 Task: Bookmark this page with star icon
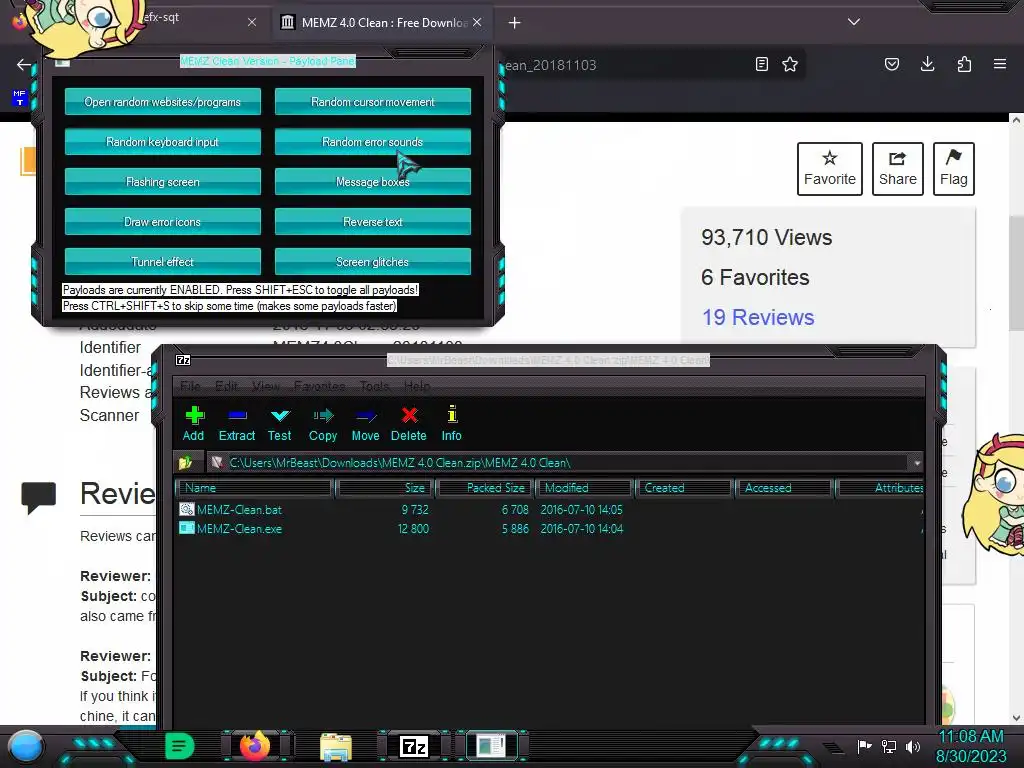pyautogui.click(x=790, y=64)
